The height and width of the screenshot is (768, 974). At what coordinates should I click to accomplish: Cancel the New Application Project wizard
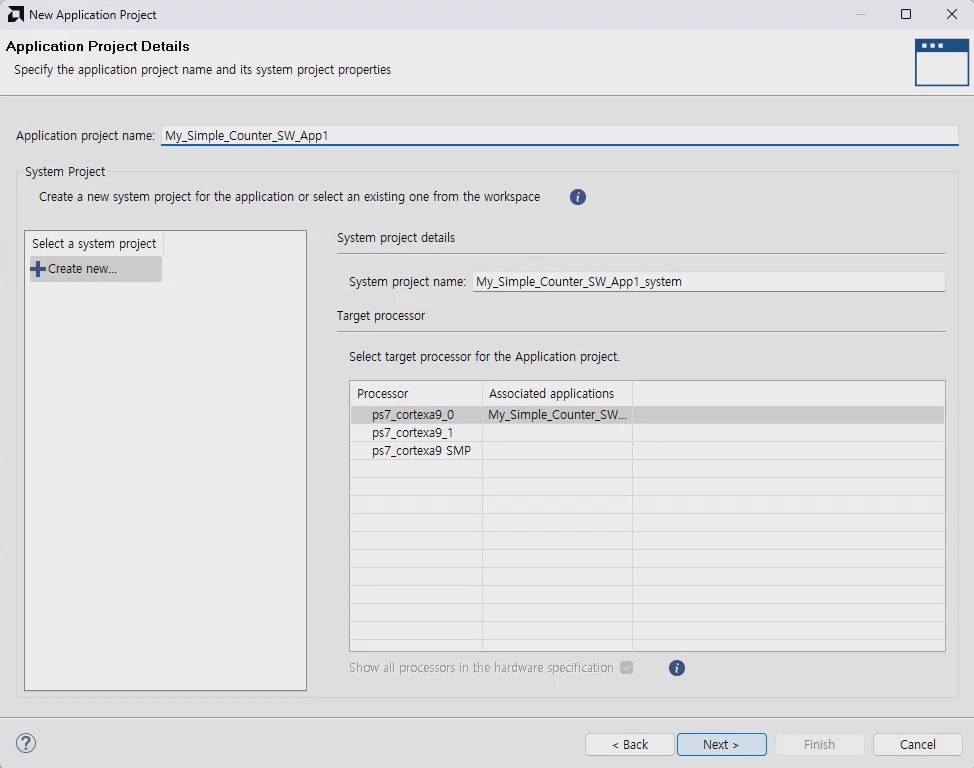[x=917, y=744]
